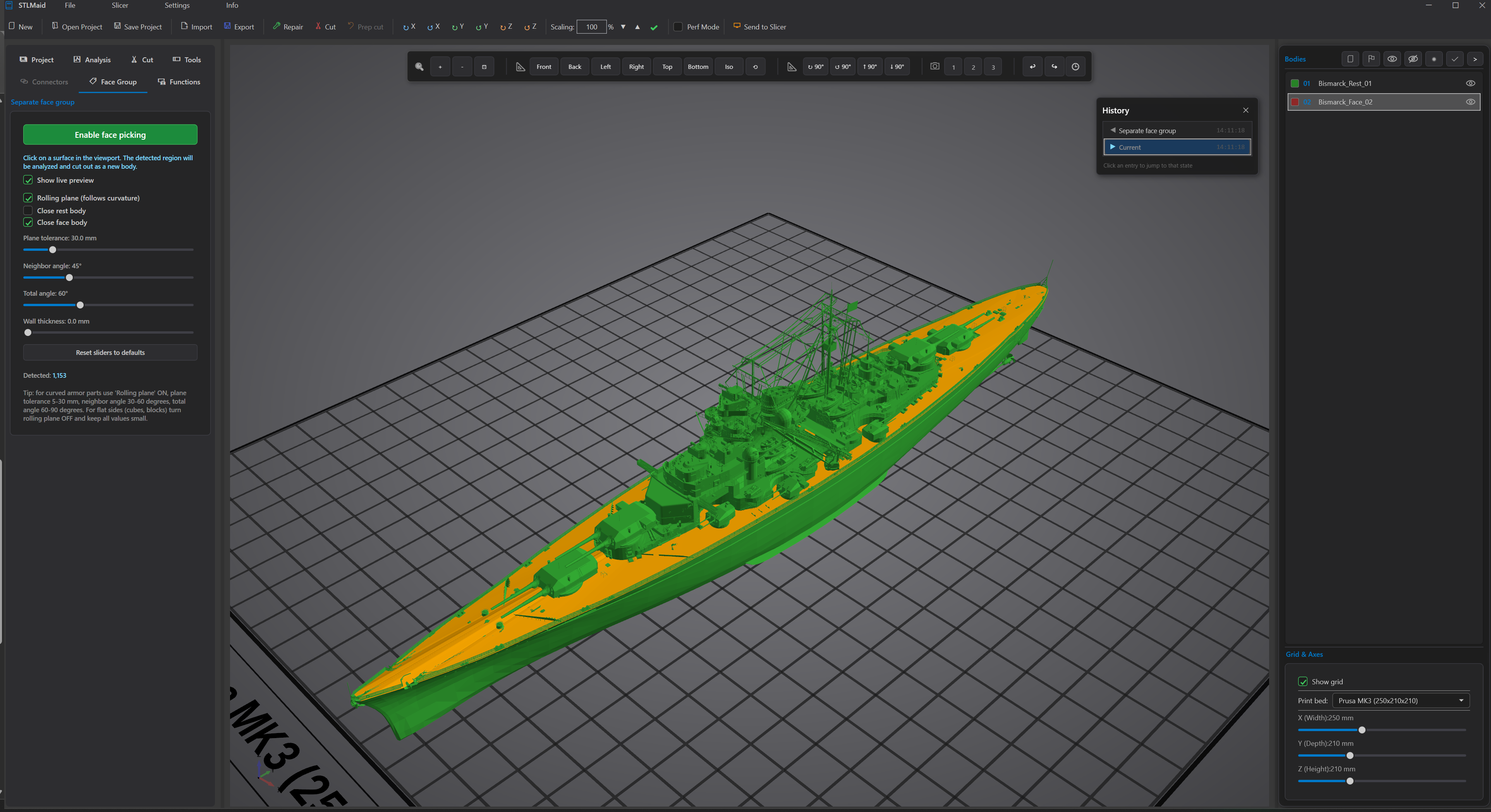Screen dimensions: 1491x812
Task: Toggle Show live preview checkbox
Action: (28, 180)
